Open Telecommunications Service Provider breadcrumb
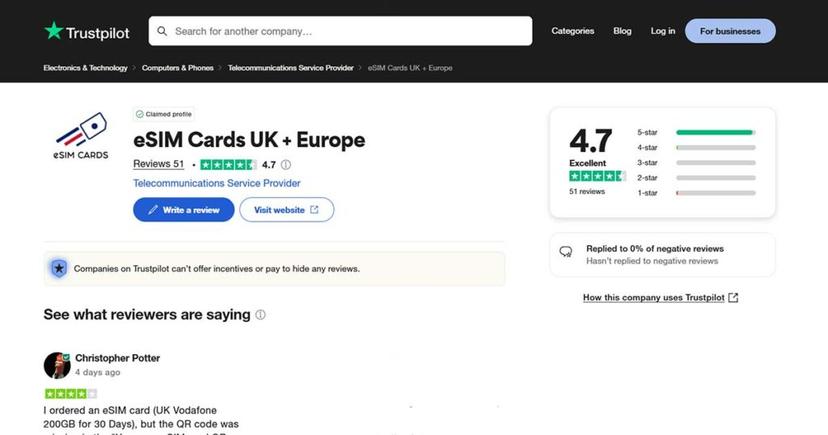 (291, 68)
